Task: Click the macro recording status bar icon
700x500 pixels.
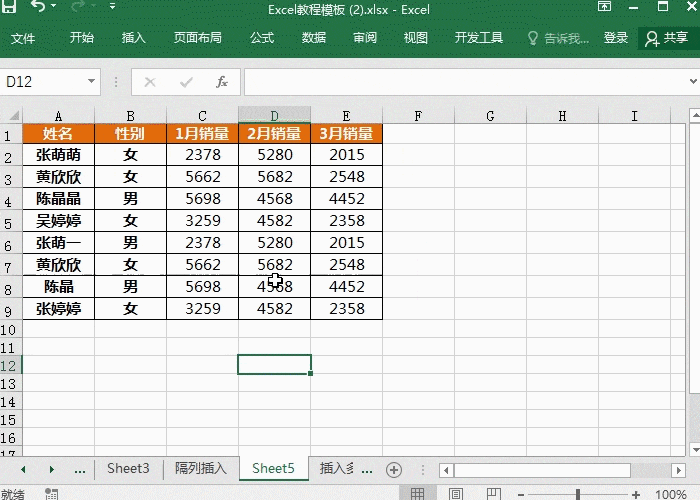Action: tap(51, 494)
